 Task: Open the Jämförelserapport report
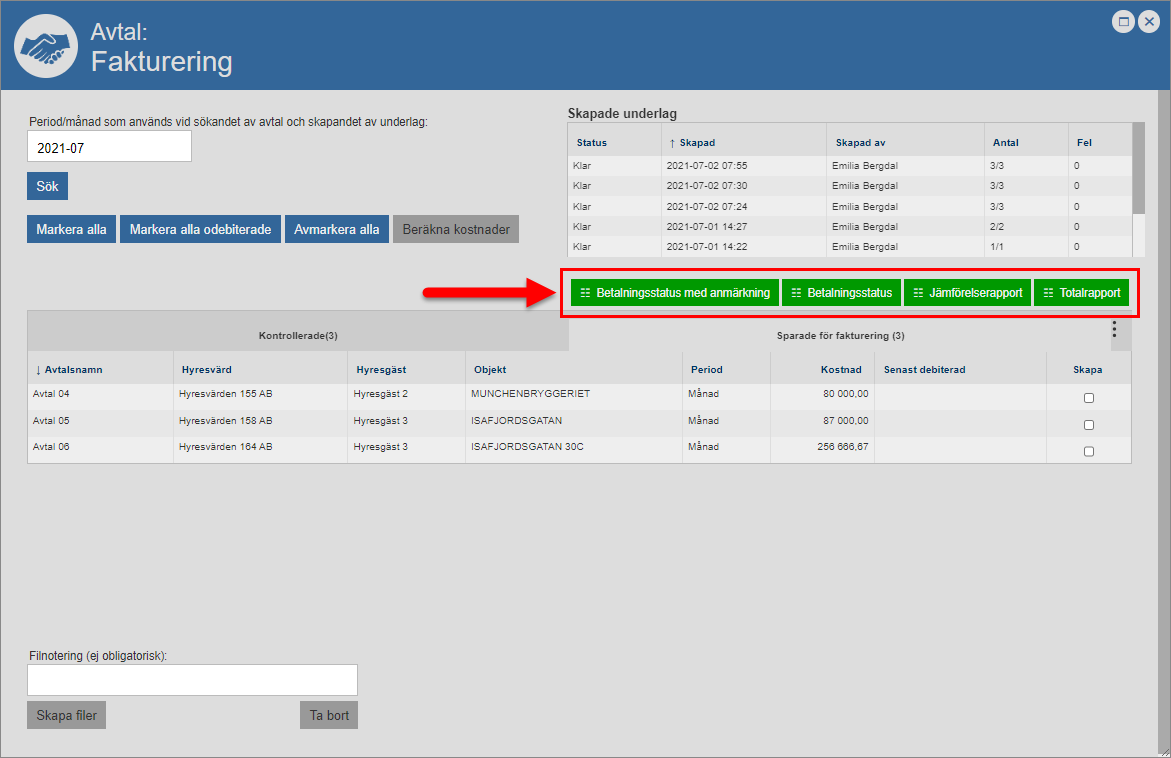click(967, 293)
